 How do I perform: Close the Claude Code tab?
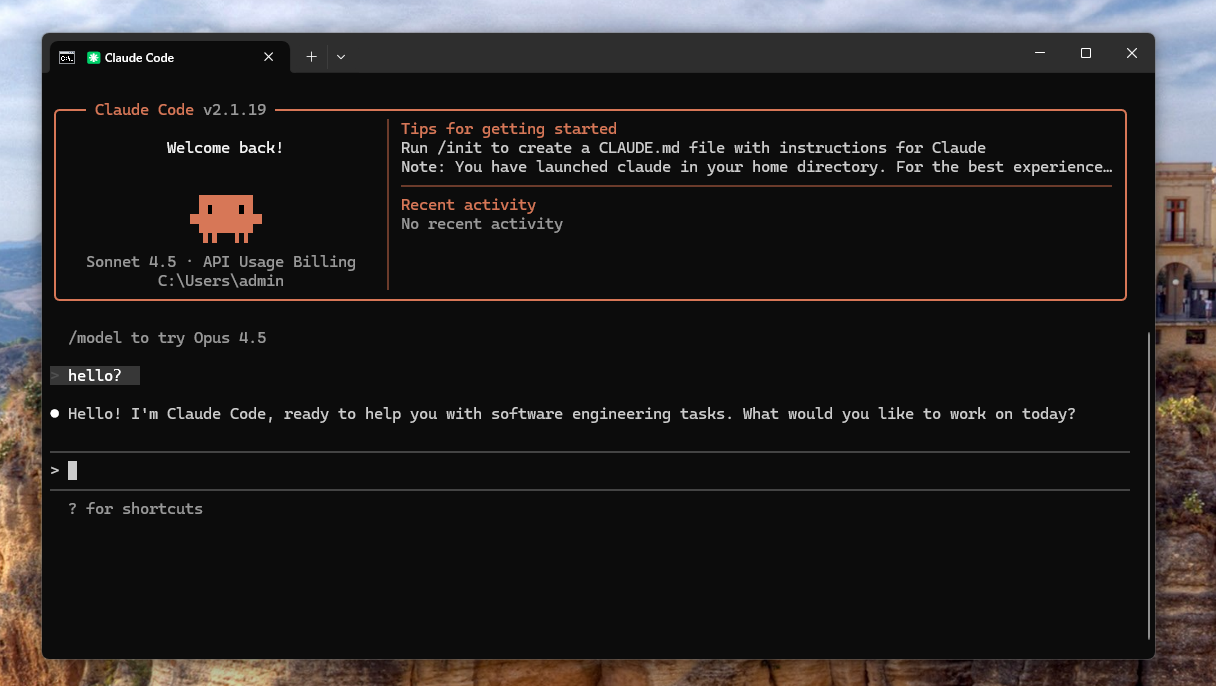pyautogui.click(x=268, y=57)
